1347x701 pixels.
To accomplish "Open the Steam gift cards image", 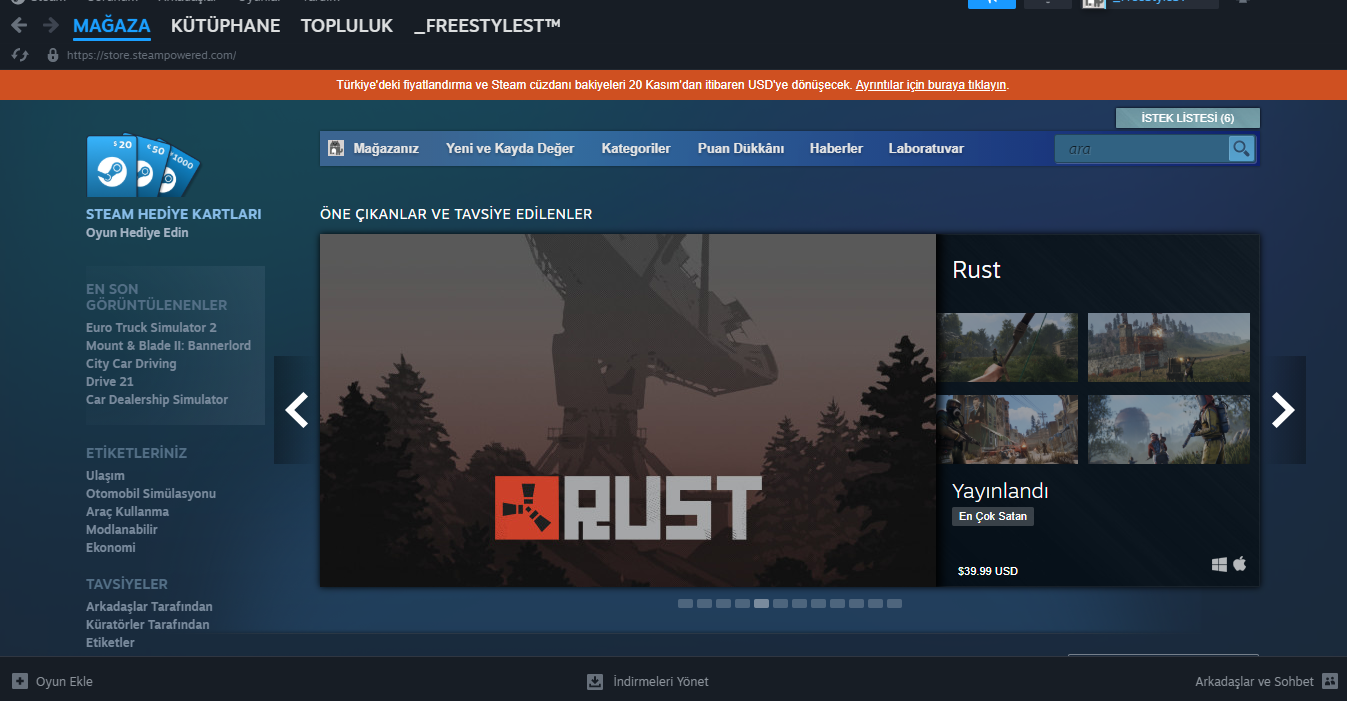I will pyautogui.click(x=142, y=166).
